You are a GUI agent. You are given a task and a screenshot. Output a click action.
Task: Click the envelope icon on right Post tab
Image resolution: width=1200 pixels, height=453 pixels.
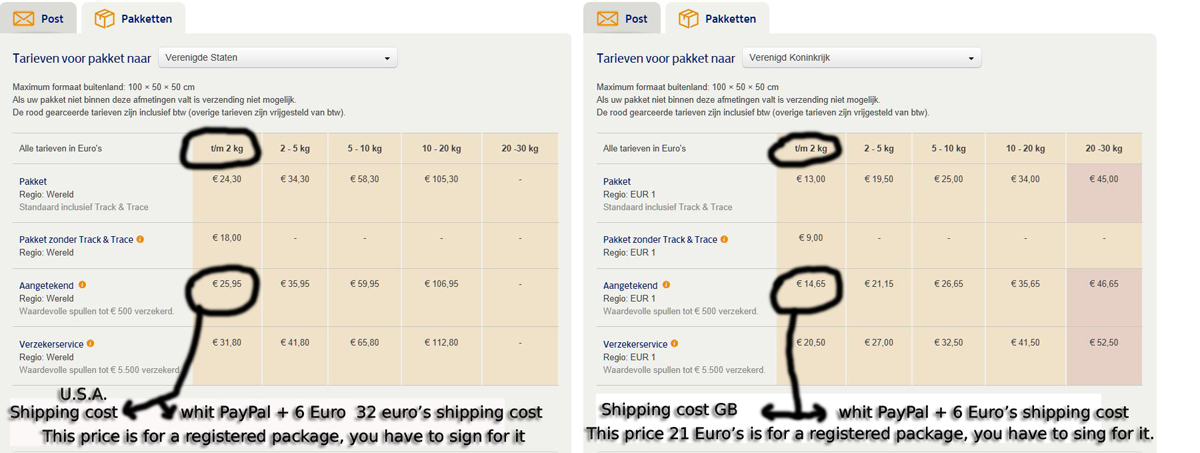(x=607, y=18)
